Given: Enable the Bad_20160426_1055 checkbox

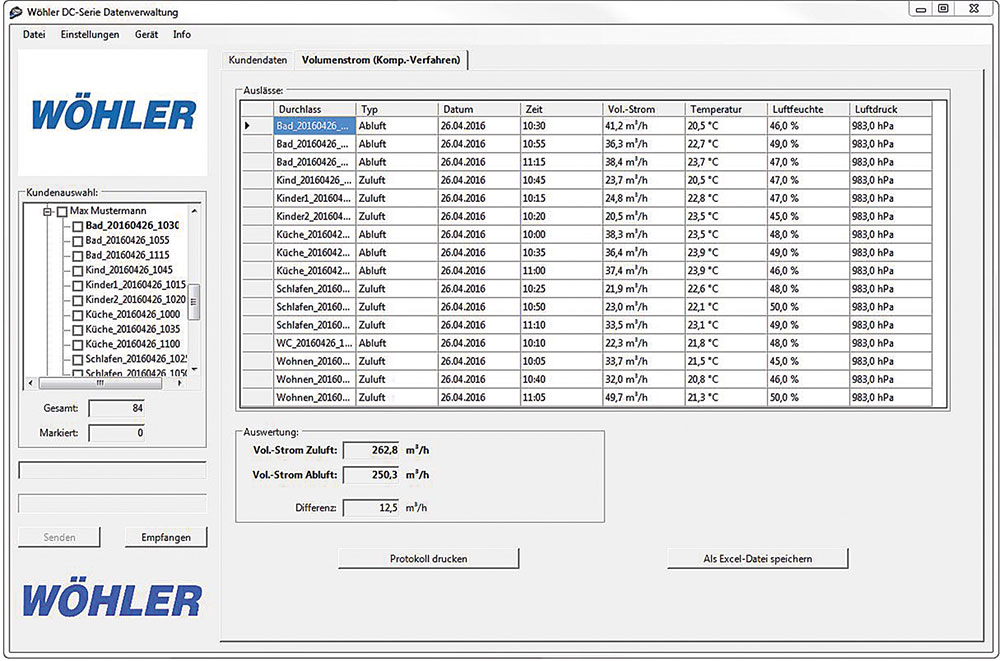Looking at the screenshot, I should (77, 241).
